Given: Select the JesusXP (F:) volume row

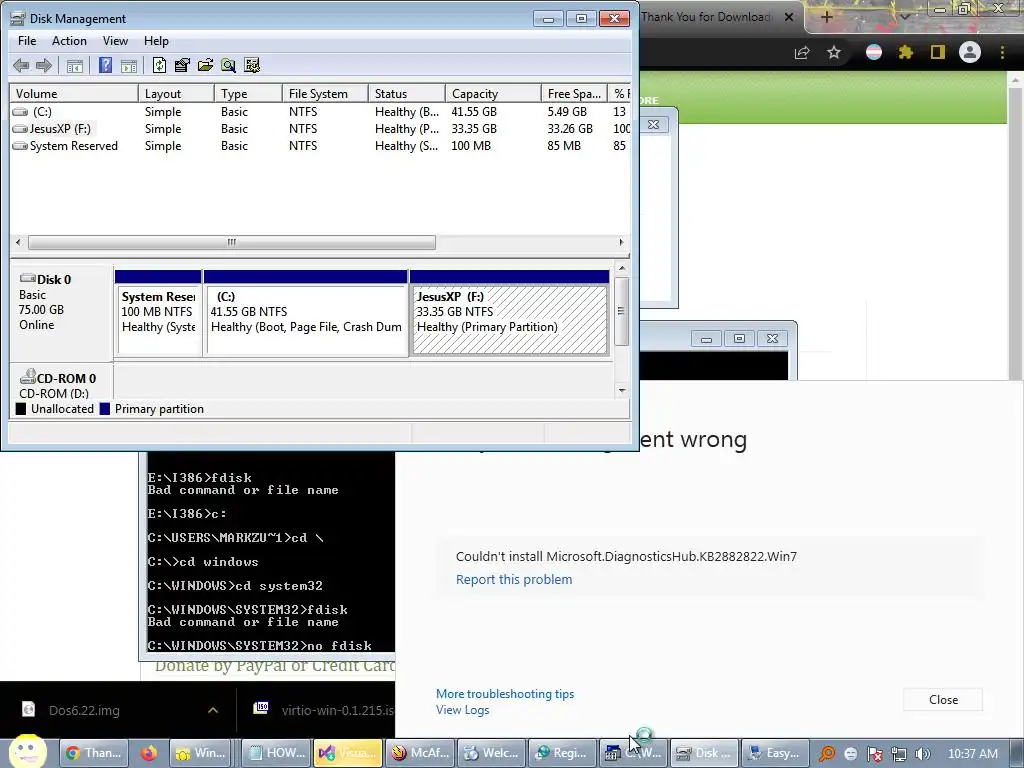Looking at the screenshot, I should pos(320,129).
